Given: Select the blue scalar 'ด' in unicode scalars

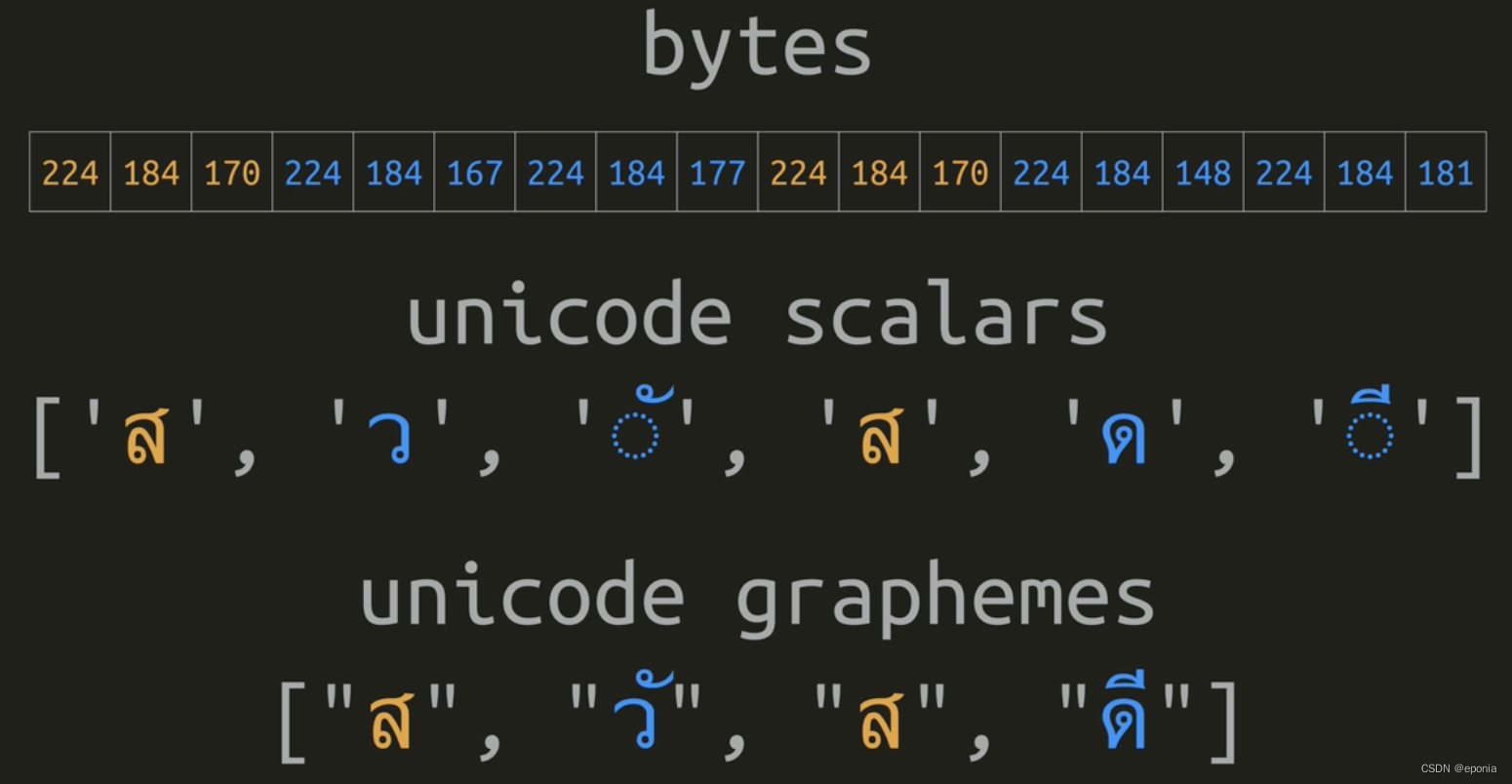Looking at the screenshot, I should pos(1124,438).
